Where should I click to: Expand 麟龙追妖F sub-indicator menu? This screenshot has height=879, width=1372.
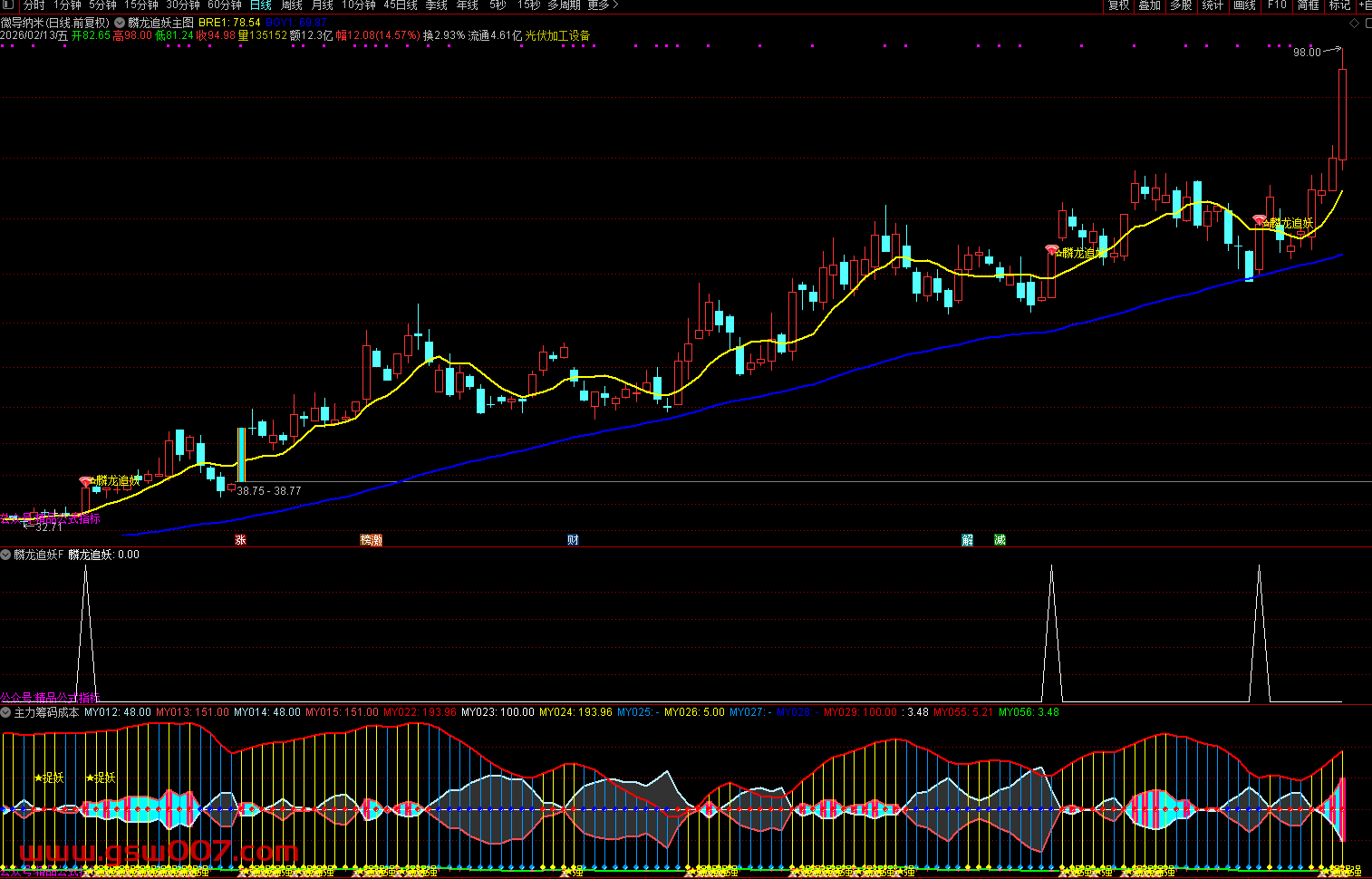(6, 555)
